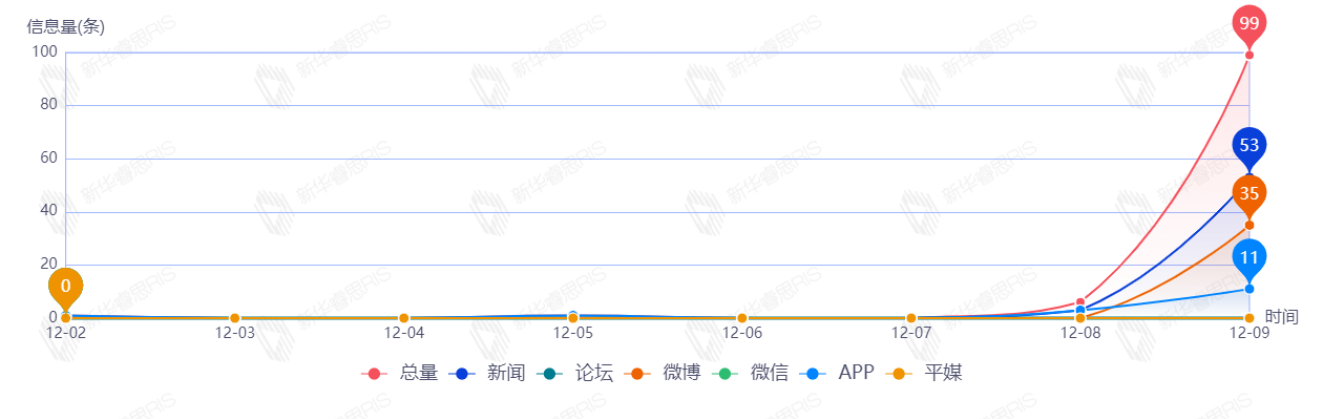Screen dimensions: 1324x419
Task: Click the data point at 12-04
Action: 404,318
